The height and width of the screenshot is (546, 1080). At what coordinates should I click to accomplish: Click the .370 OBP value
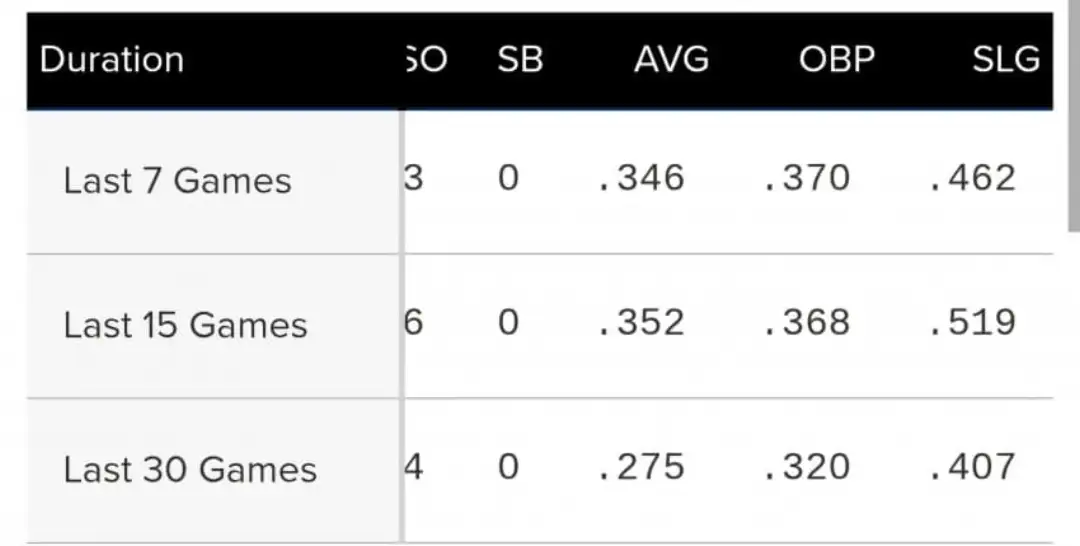tap(806, 178)
